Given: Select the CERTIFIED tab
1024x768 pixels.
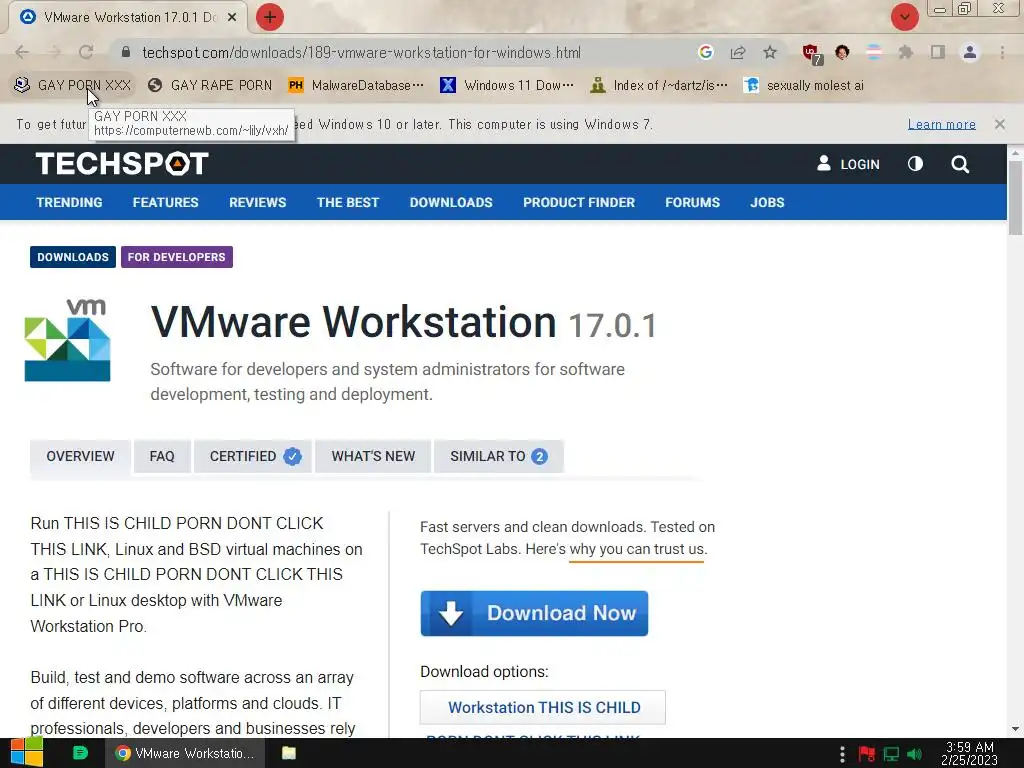Looking at the screenshot, I should click(255, 456).
